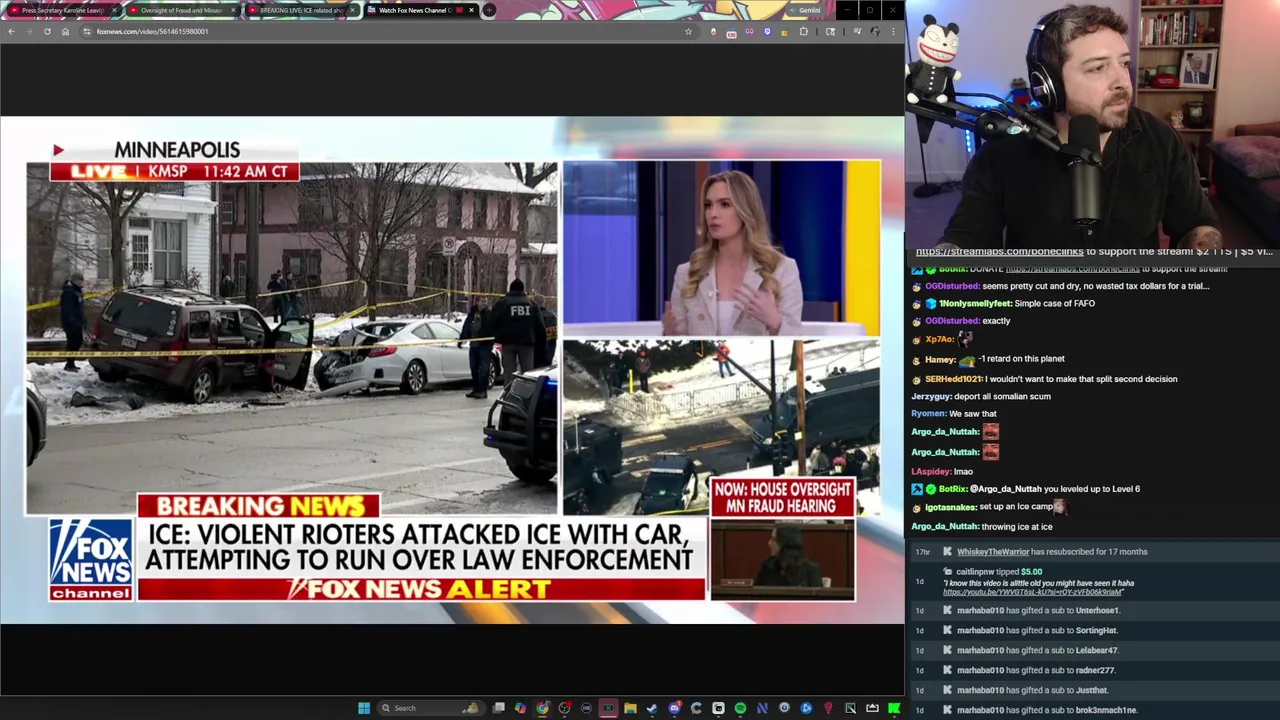The image size is (1280, 720).
Task: Click the Fox News live video player
Action: [x=452, y=370]
